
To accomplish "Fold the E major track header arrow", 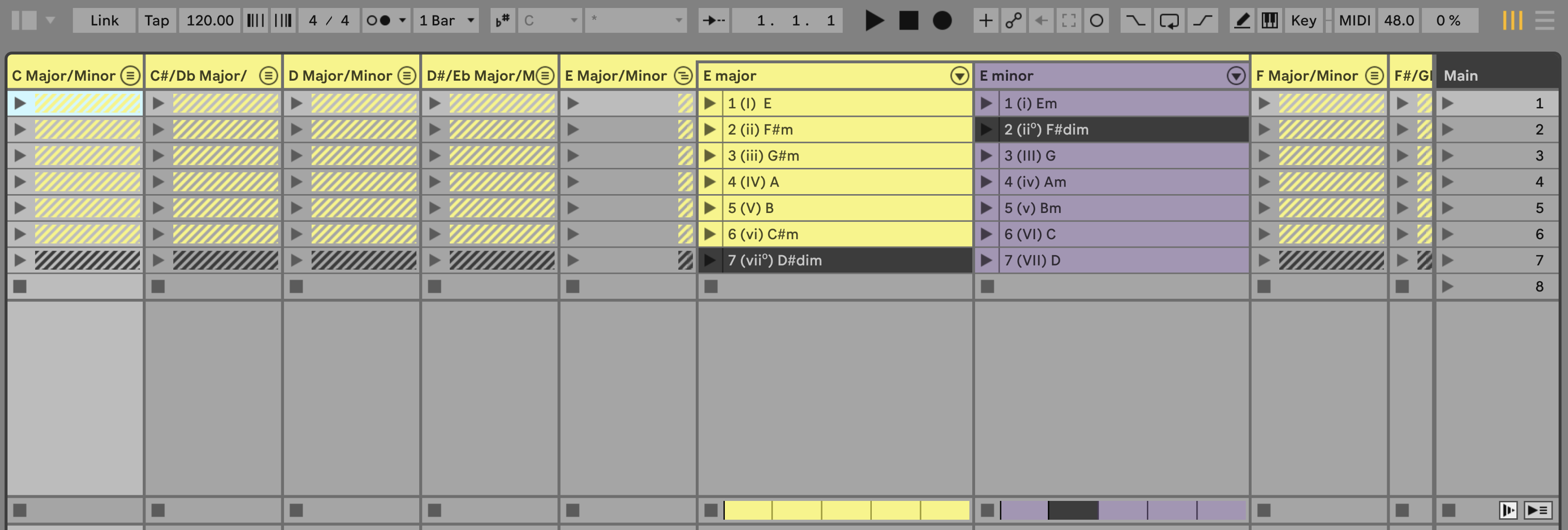I will [x=959, y=76].
